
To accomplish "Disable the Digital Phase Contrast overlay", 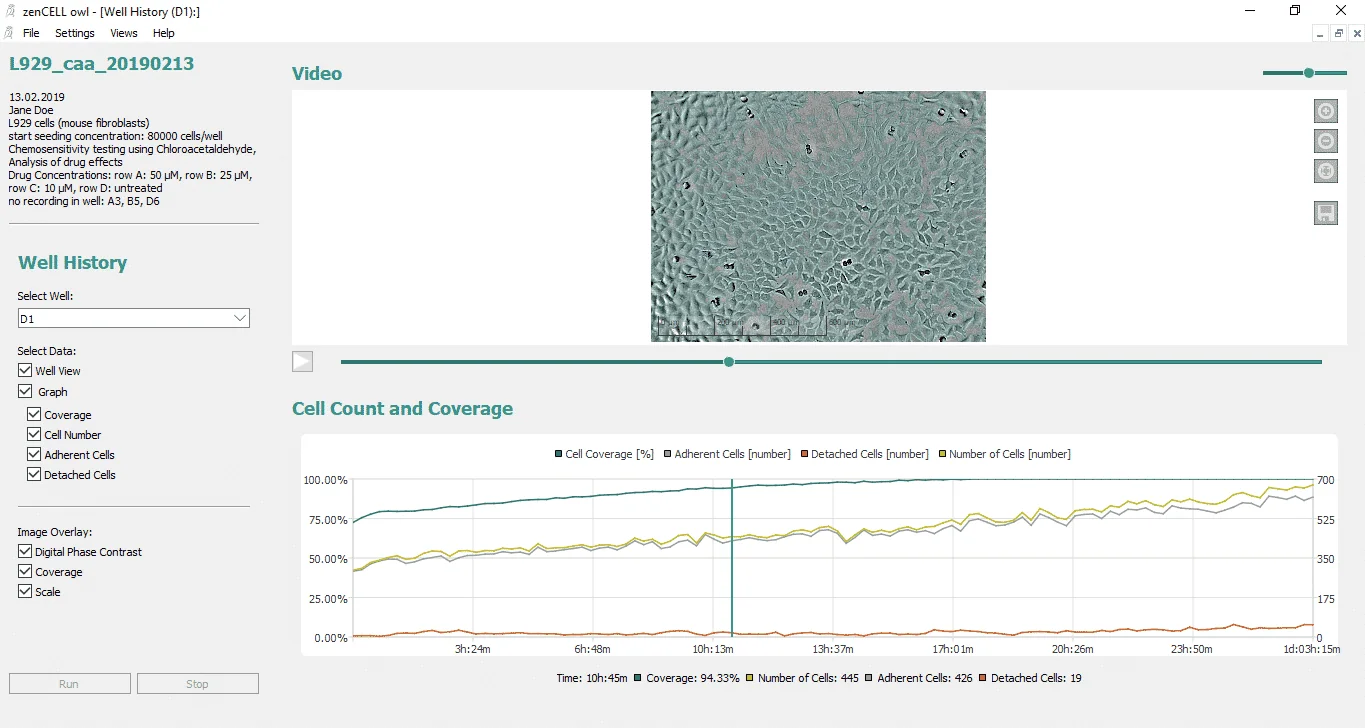I will 25,552.
